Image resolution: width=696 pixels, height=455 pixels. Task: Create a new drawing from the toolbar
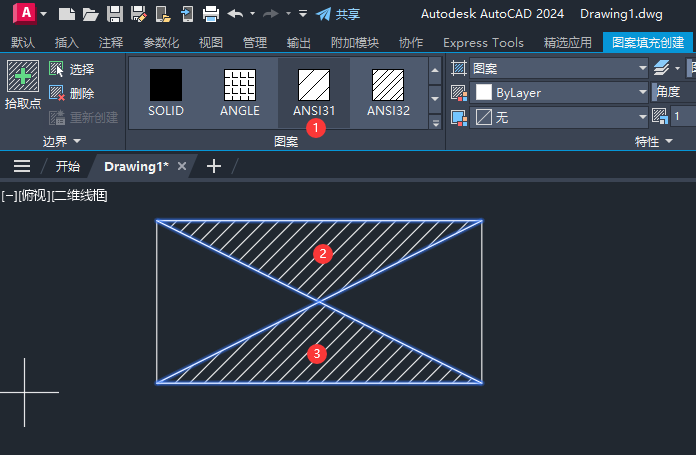tap(67, 14)
